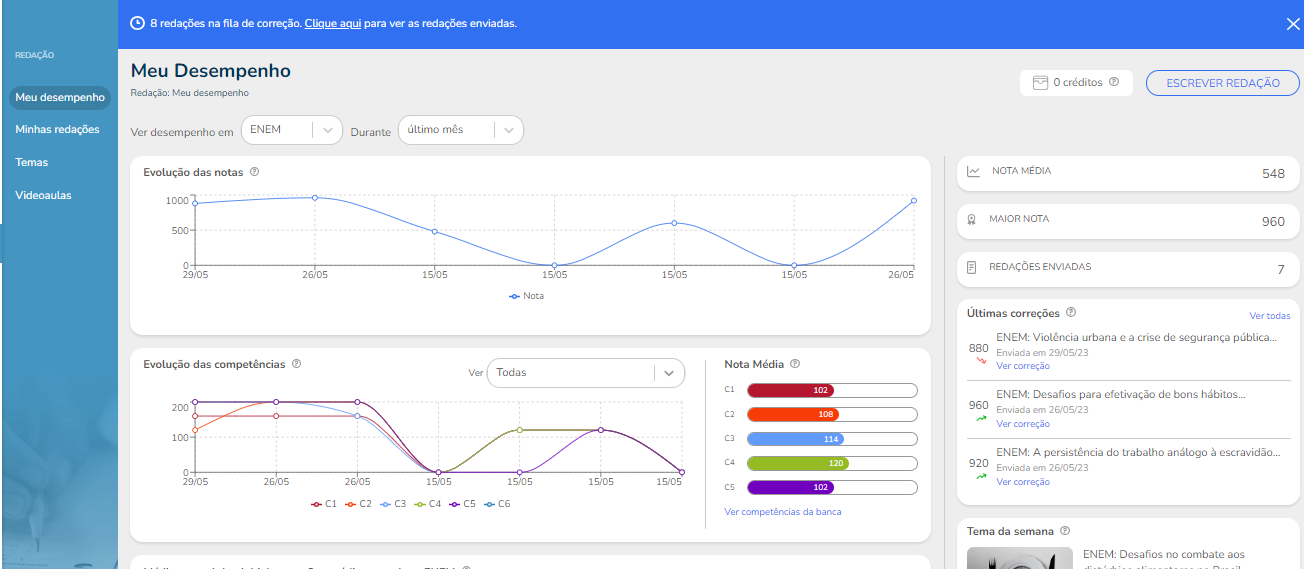Click the document icon in REDAÇÕES ENVIADAS card
The width and height of the screenshot is (1304, 569).
point(972,268)
